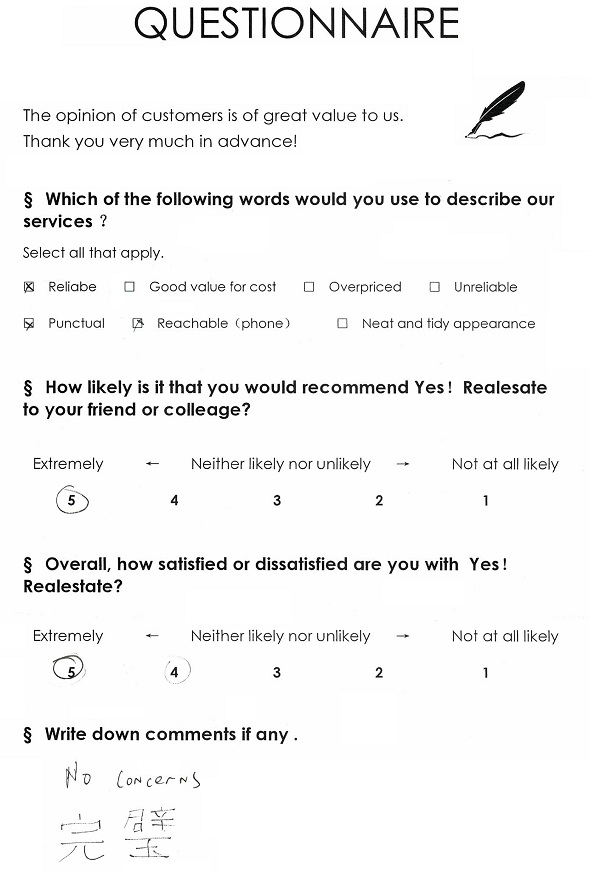This screenshot has height=873, width=590.
Task: Click the handwritten Chinese characters comment
Action: coord(117,835)
